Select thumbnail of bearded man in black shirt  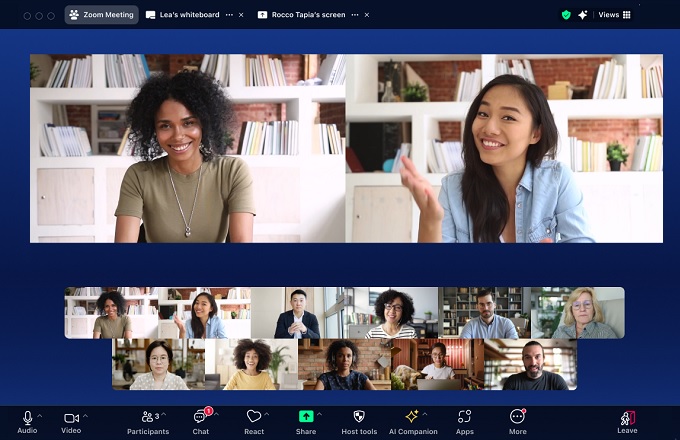point(530,364)
